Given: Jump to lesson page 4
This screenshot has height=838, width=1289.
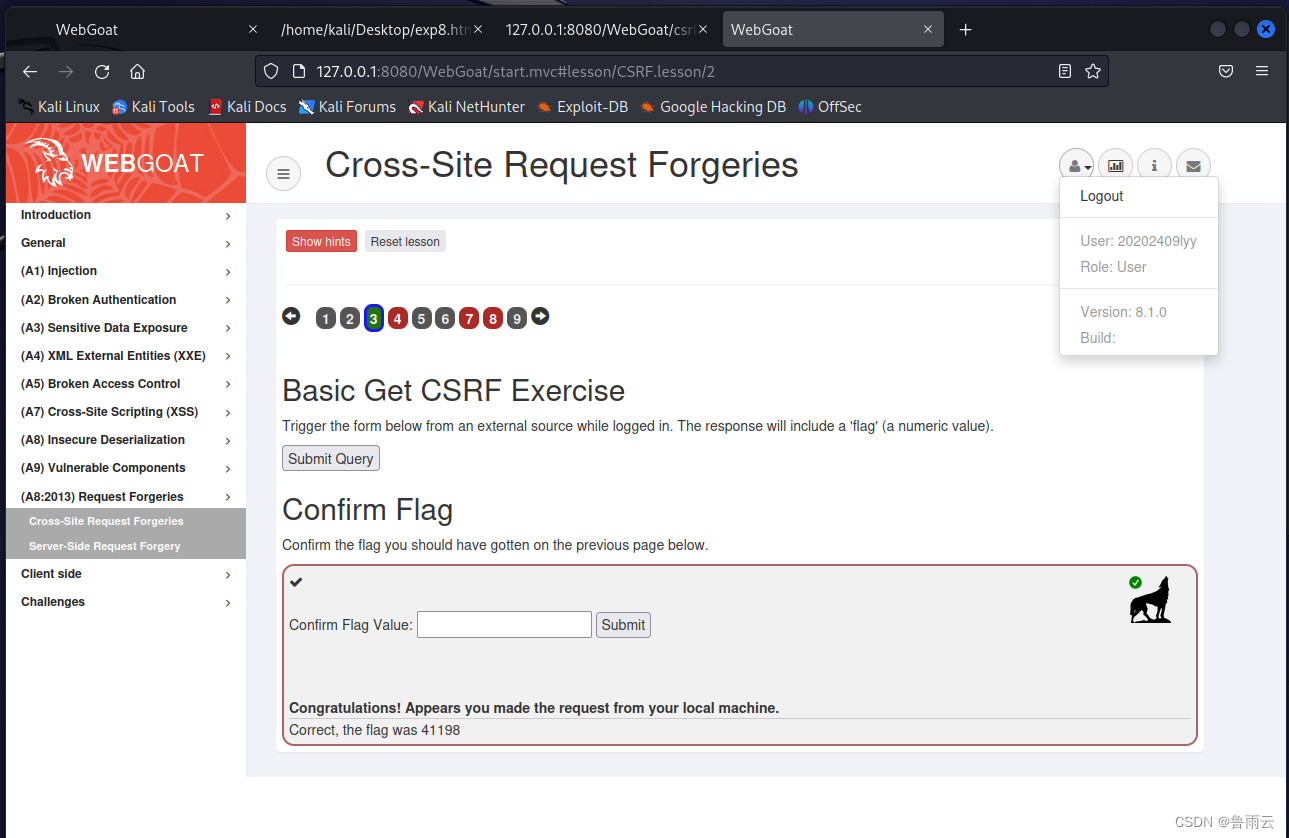Looking at the screenshot, I should [397, 319].
